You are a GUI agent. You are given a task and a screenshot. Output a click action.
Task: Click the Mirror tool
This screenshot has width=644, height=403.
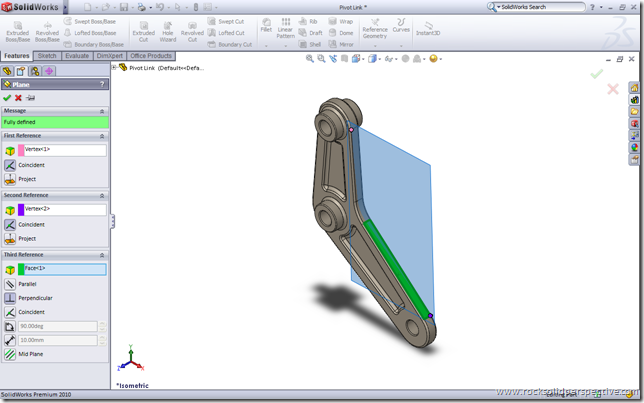point(341,44)
